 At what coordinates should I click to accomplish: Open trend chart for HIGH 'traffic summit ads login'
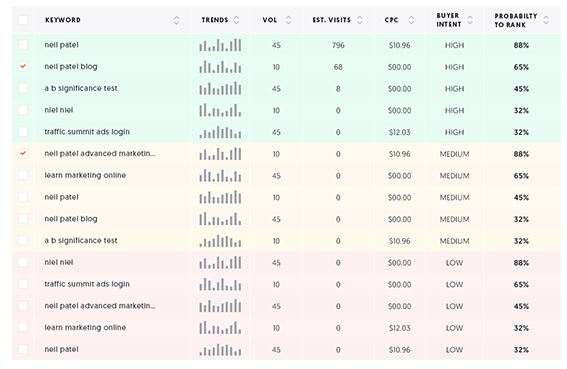[220, 132]
